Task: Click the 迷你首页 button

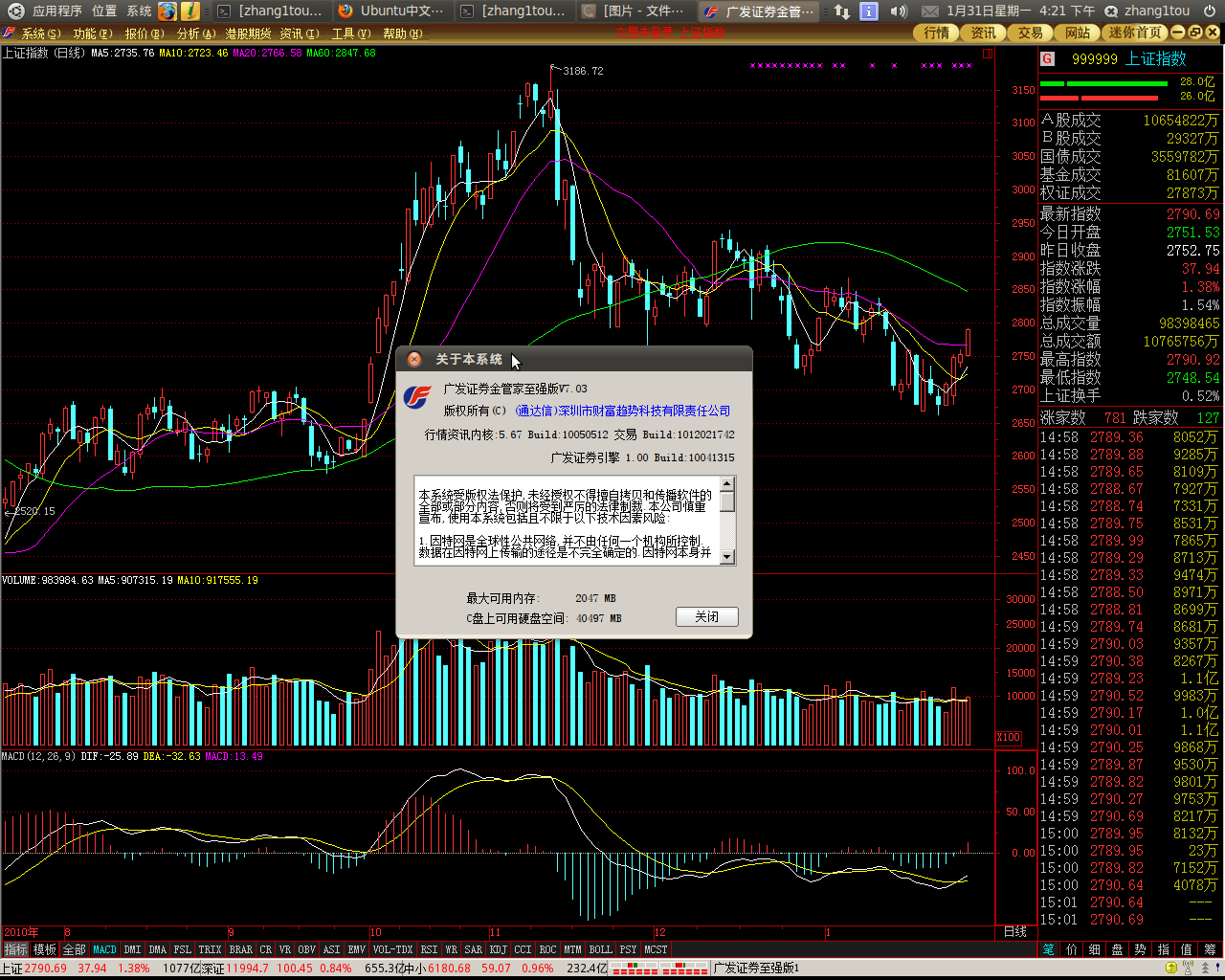Action: coord(1135,33)
